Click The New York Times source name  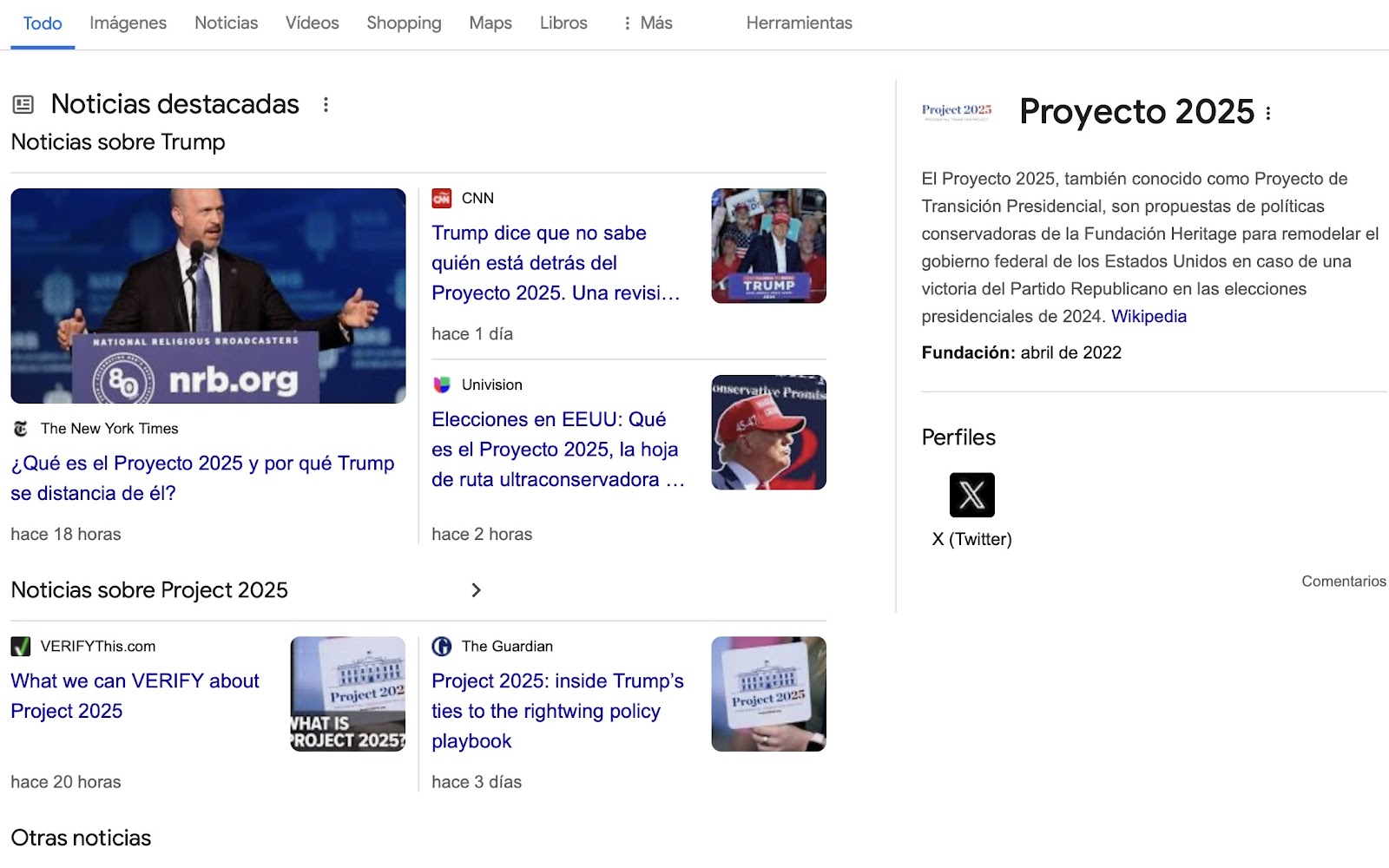(109, 429)
